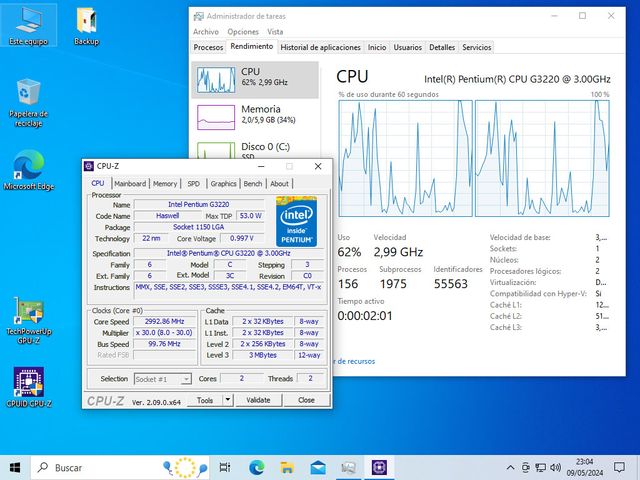Select the Papelera de reciclaje icon

pyautogui.click(x=28, y=103)
